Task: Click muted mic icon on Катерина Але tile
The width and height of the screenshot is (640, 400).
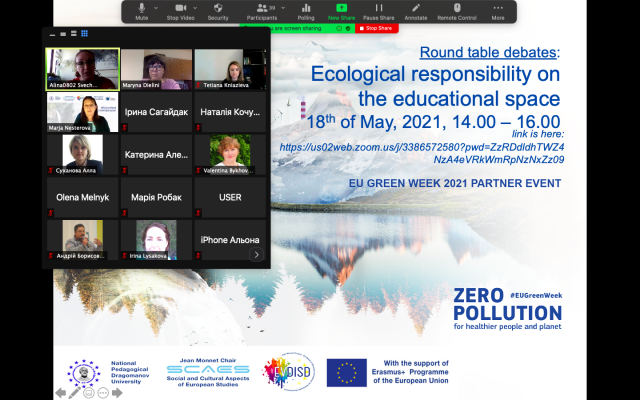Action: (124, 170)
